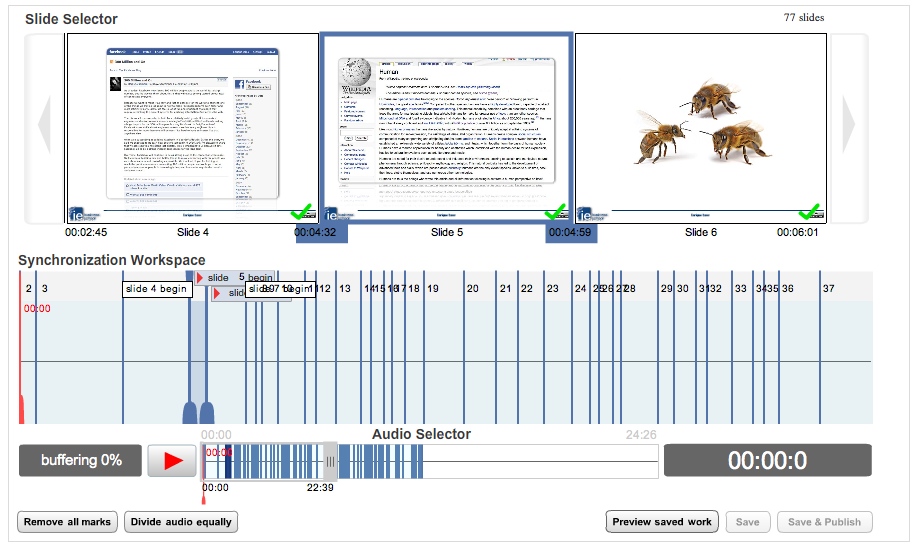Click the 00:04:32 start time of Slide 5
The width and height of the screenshot is (919, 548).
click(321, 233)
